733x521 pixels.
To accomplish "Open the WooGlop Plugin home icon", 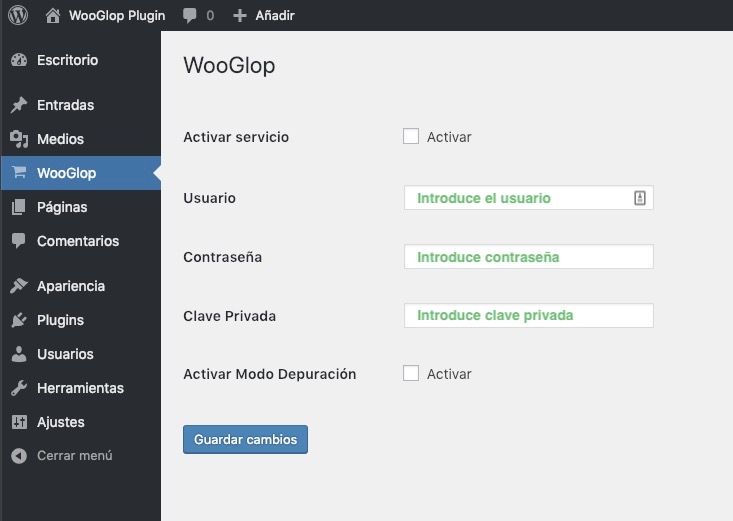I will pos(53,16).
